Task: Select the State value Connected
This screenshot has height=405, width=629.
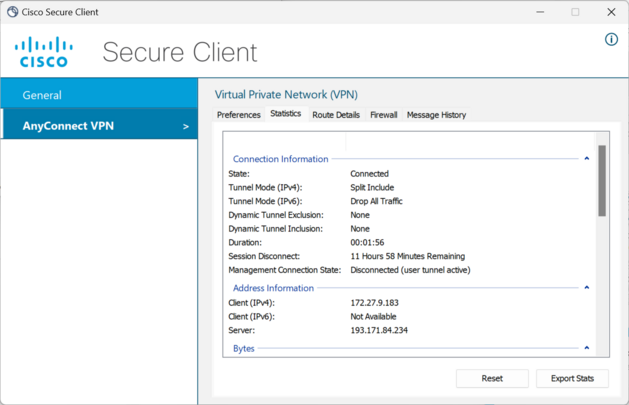Action: pyautogui.click(x=369, y=174)
